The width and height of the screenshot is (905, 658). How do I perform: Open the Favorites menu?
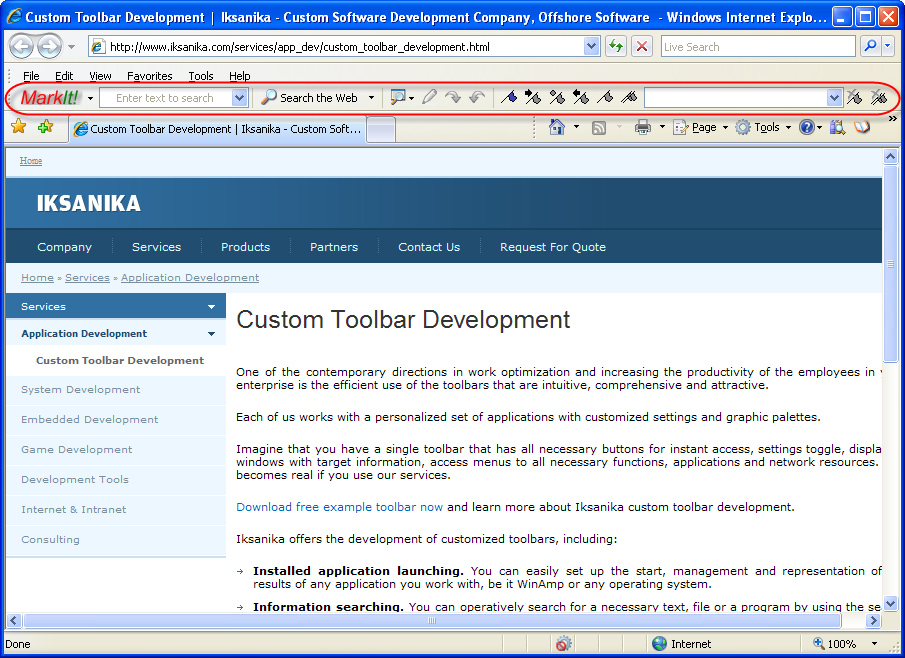coord(149,76)
